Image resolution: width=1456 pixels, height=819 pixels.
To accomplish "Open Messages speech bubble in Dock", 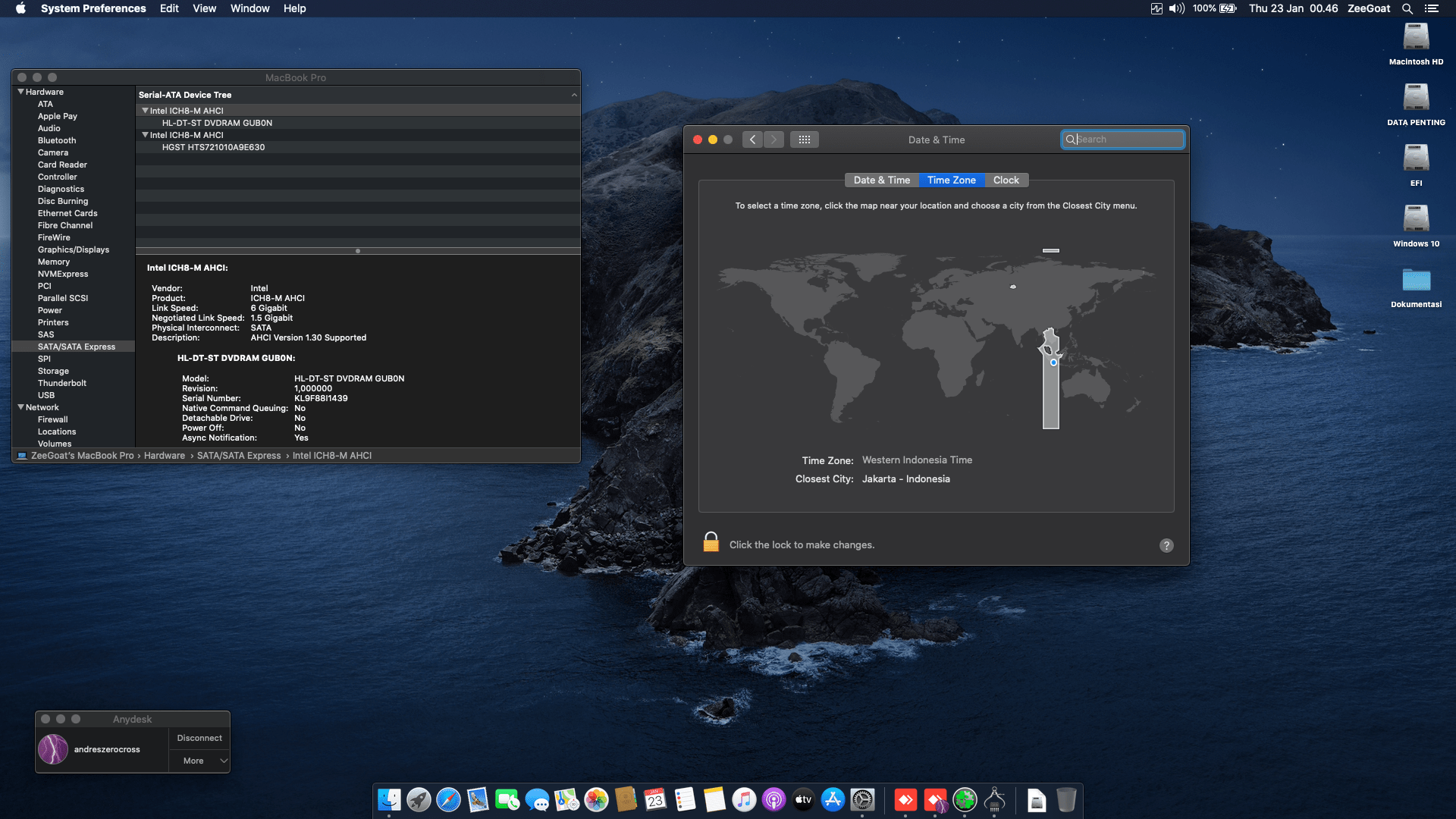I will 537,799.
